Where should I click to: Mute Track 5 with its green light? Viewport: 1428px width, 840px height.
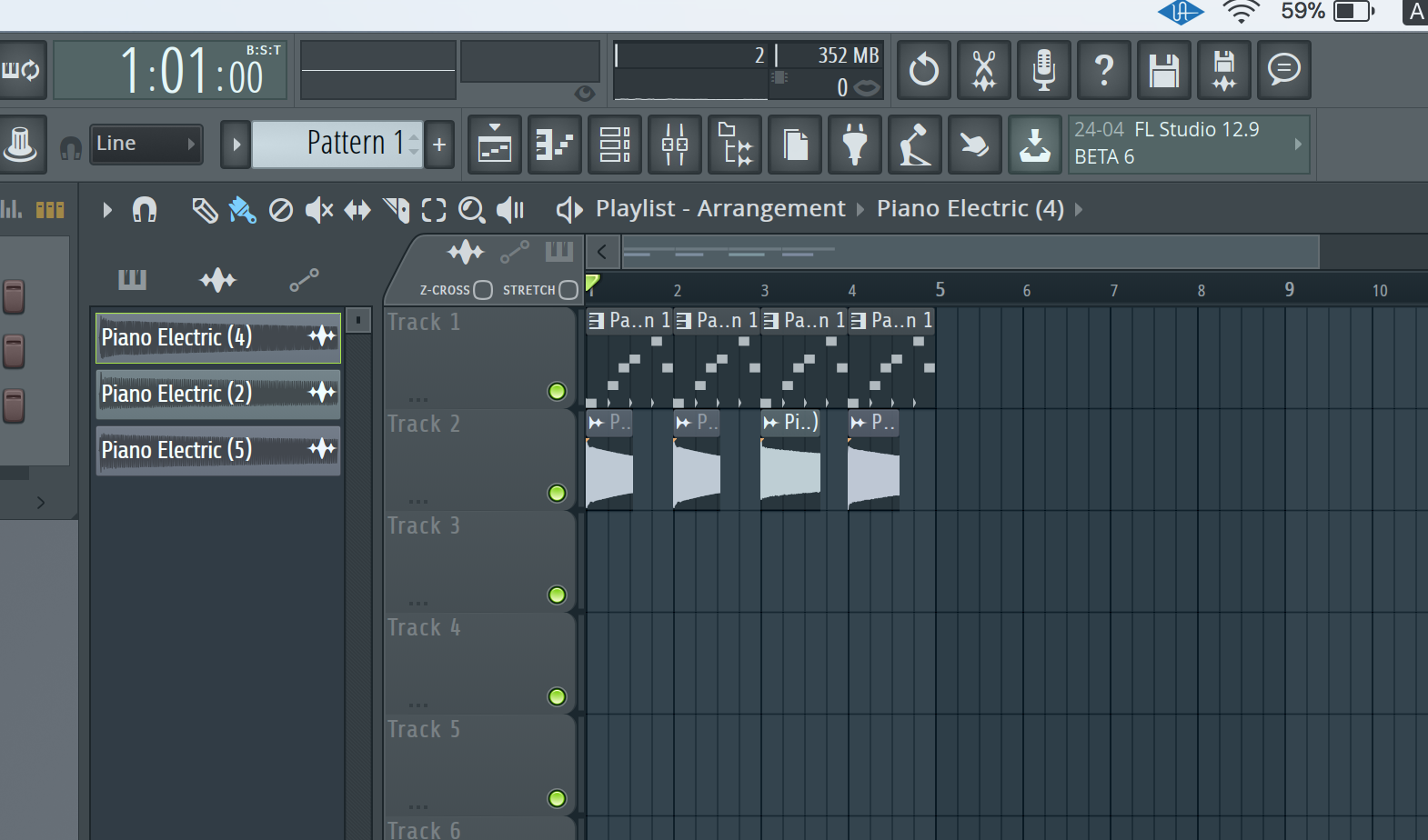pyautogui.click(x=557, y=799)
